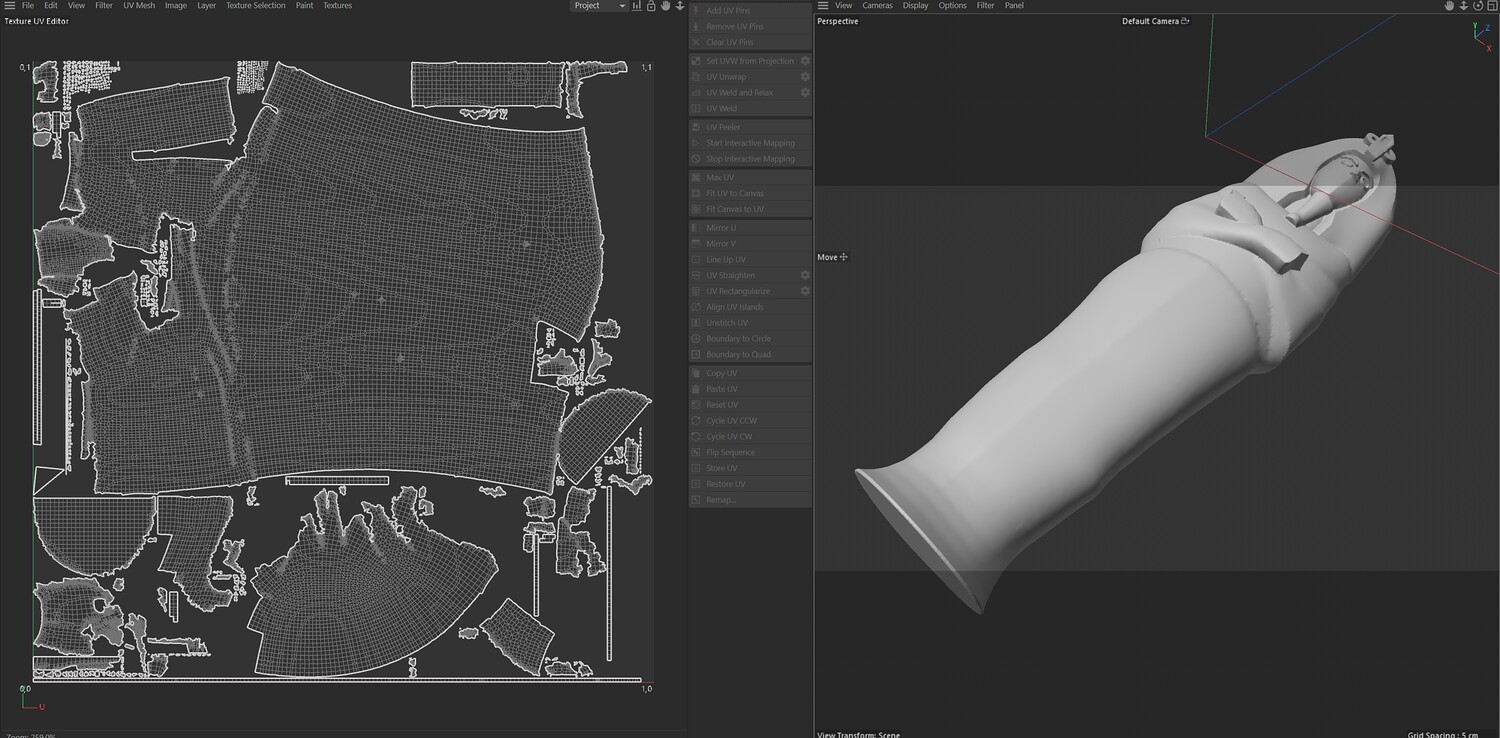
Task: Click the Reset UV button
Action: click(750, 405)
